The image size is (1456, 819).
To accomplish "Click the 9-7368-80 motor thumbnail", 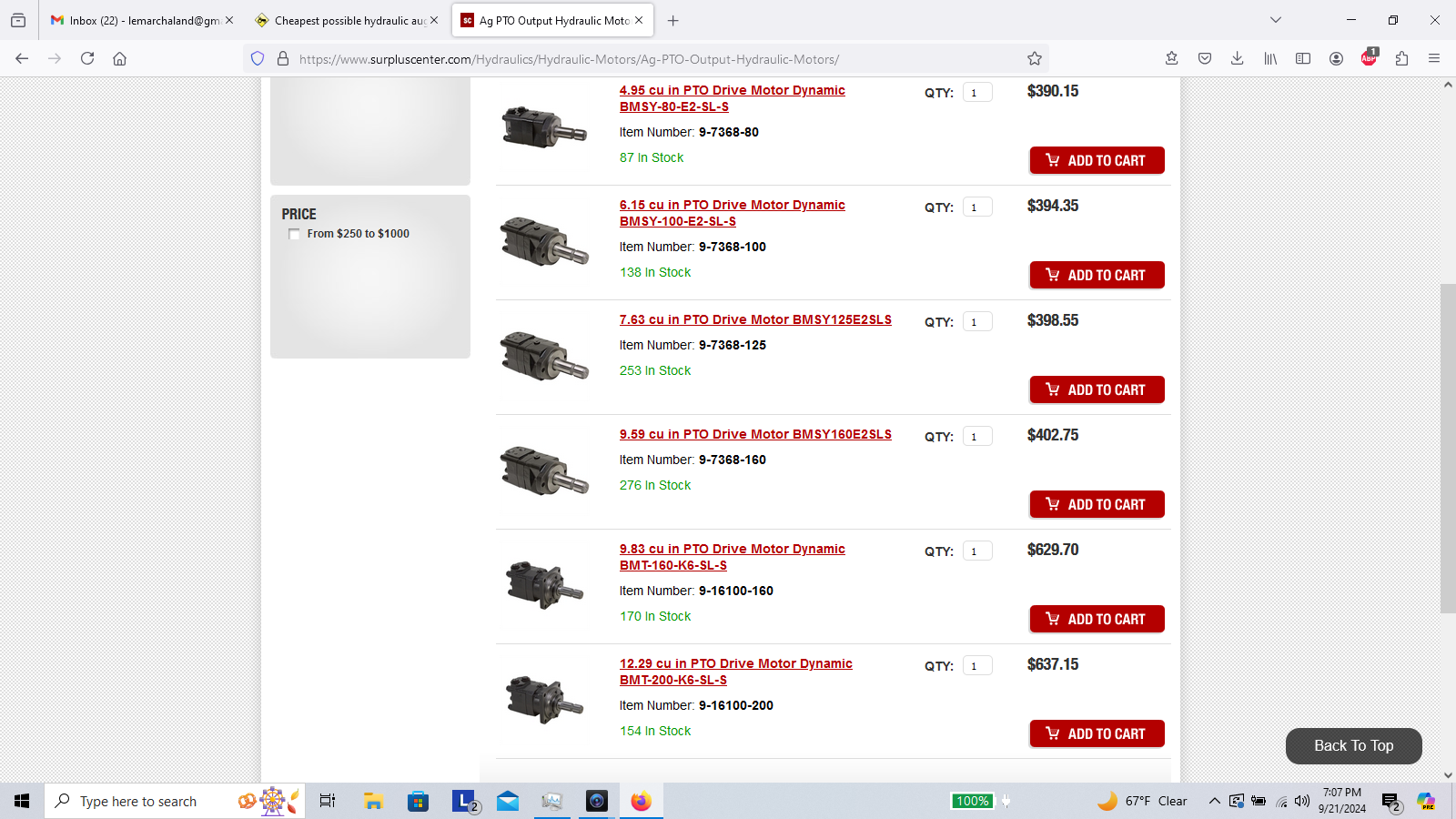I will coord(544,126).
